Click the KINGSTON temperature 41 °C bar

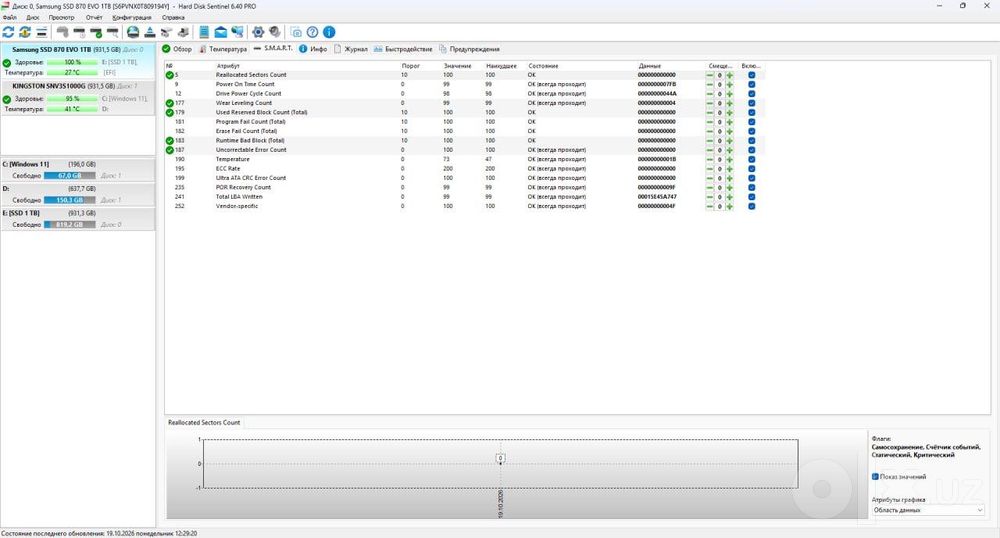(72, 109)
